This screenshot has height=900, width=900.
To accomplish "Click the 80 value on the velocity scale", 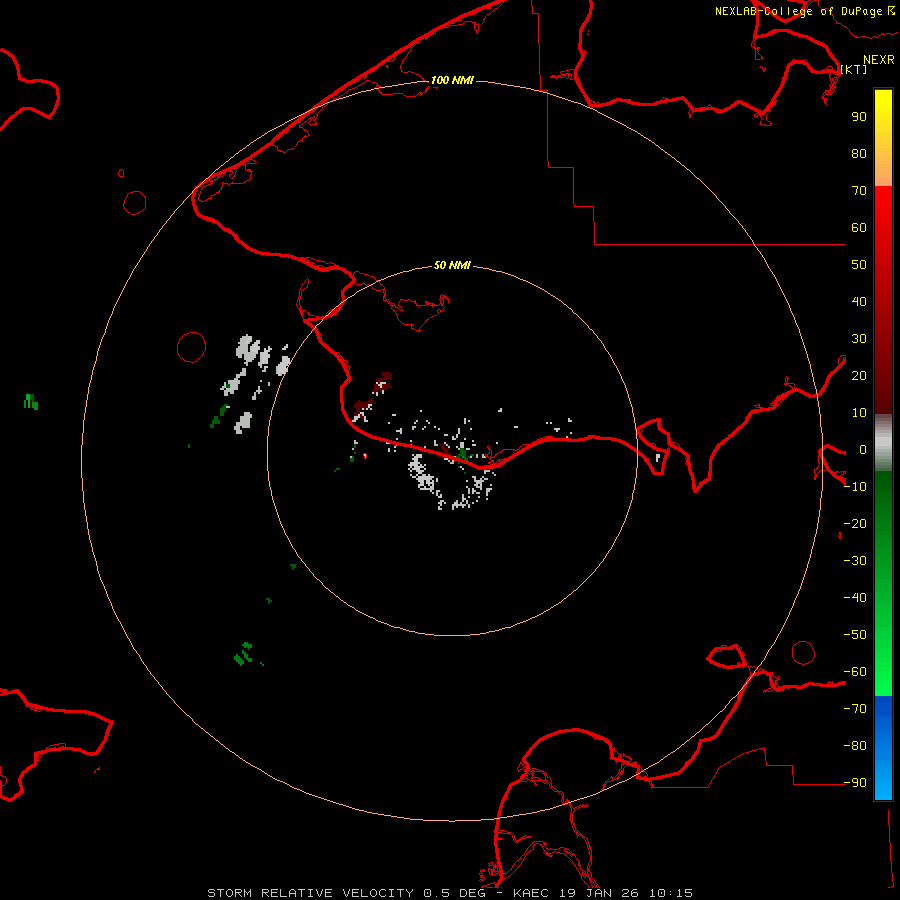I will point(859,154).
